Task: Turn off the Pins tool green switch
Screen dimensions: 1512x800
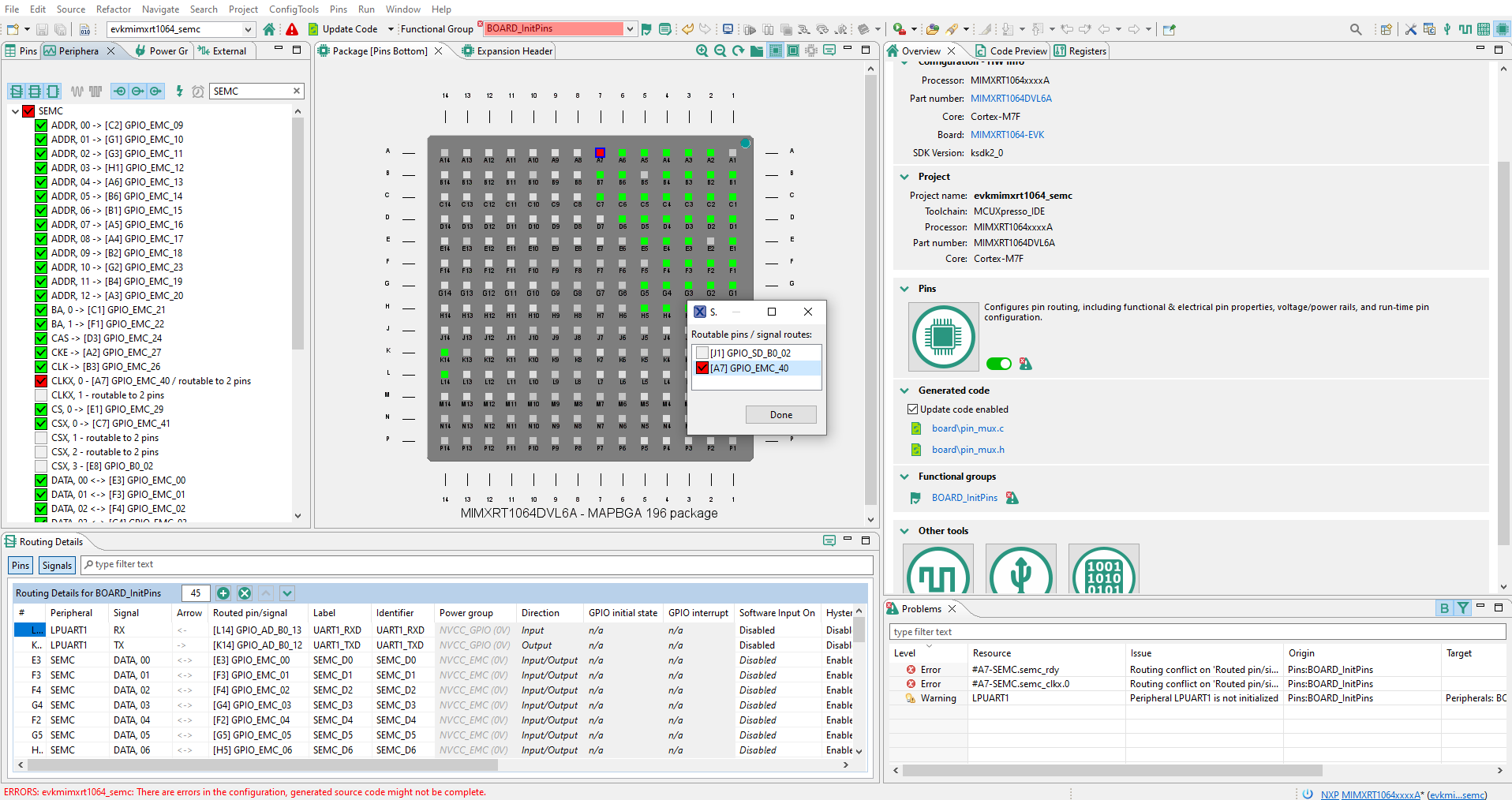Action: point(998,364)
